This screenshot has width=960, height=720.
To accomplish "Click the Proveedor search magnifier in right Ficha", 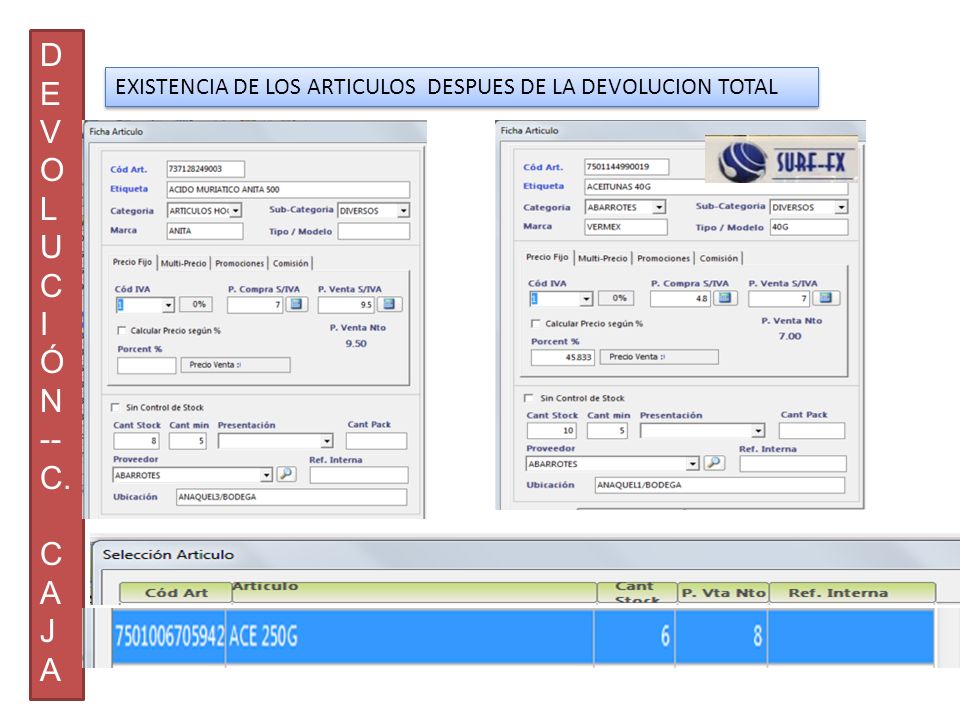I will click(x=714, y=463).
